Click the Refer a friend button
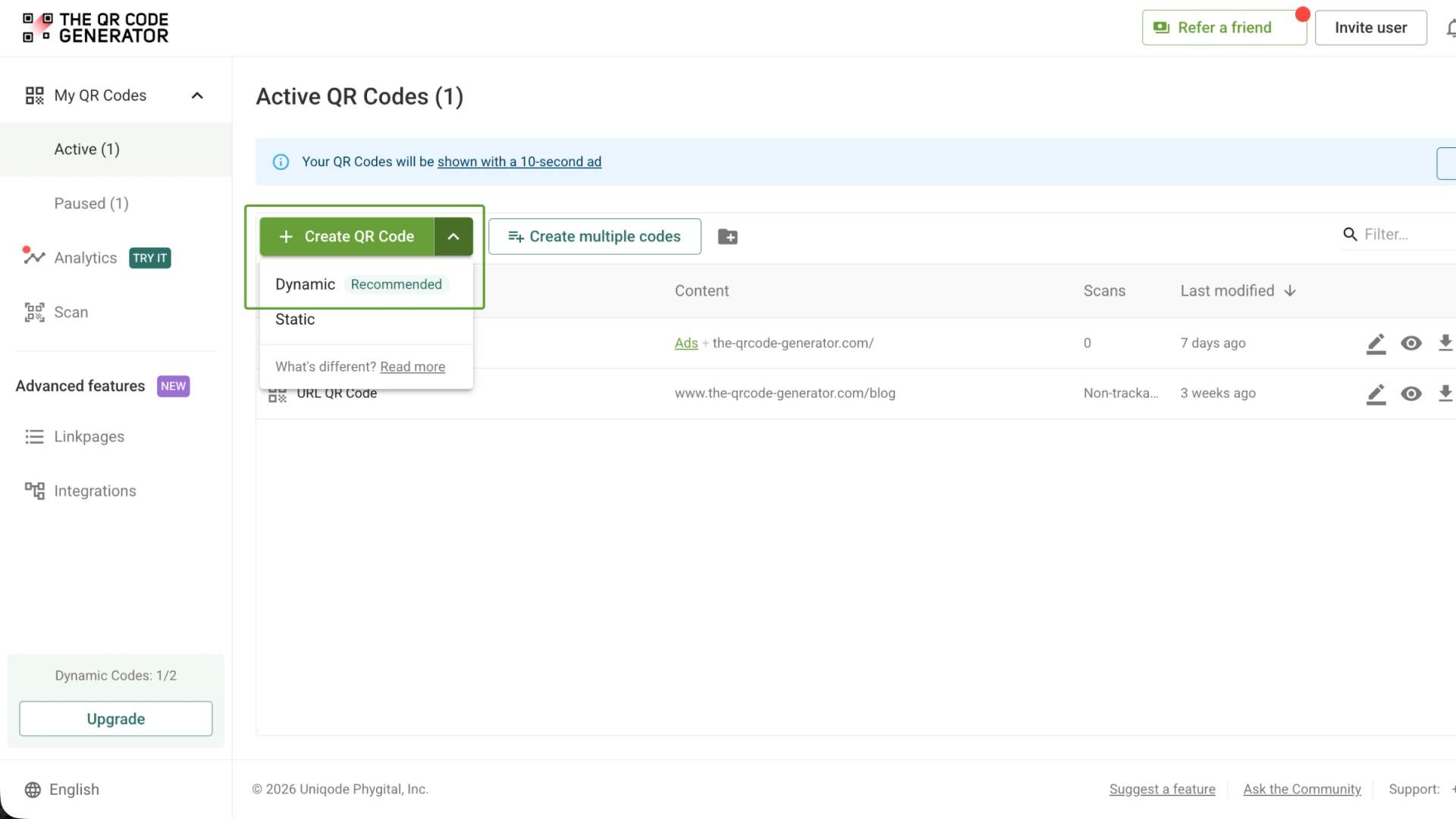The width and height of the screenshot is (1456, 819). click(1224, 27)
